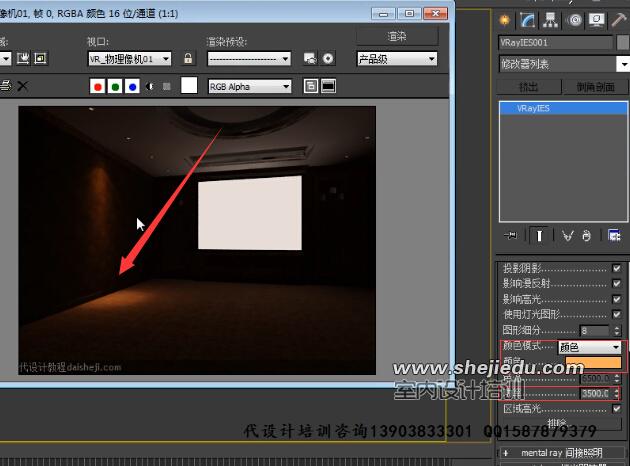This screenshot has width=630, height=466.
Task: Enable the green channel display
Action: (x=115, y=87)
